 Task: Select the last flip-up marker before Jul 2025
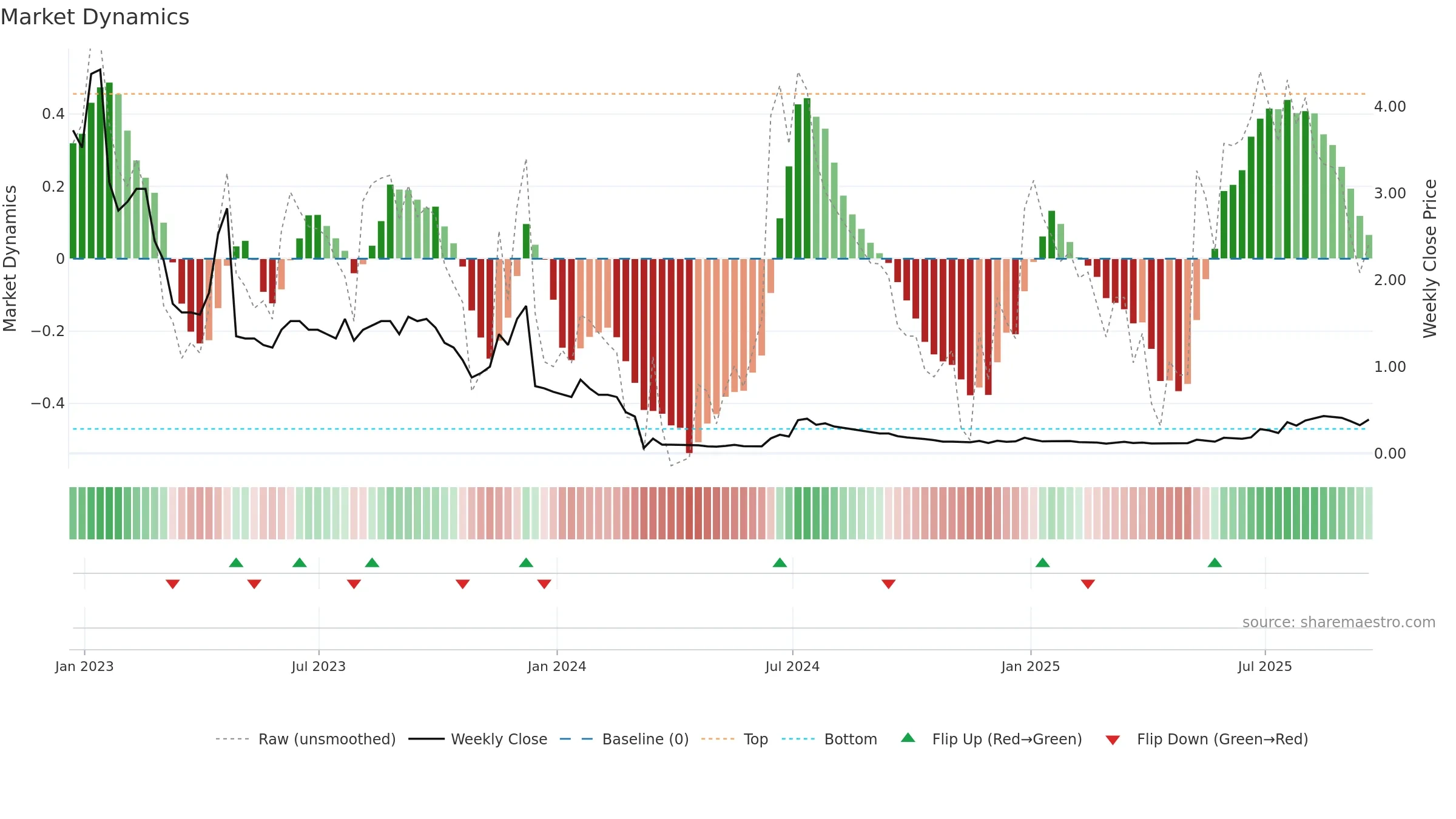pyautogui.click(x=1215, y=562)
